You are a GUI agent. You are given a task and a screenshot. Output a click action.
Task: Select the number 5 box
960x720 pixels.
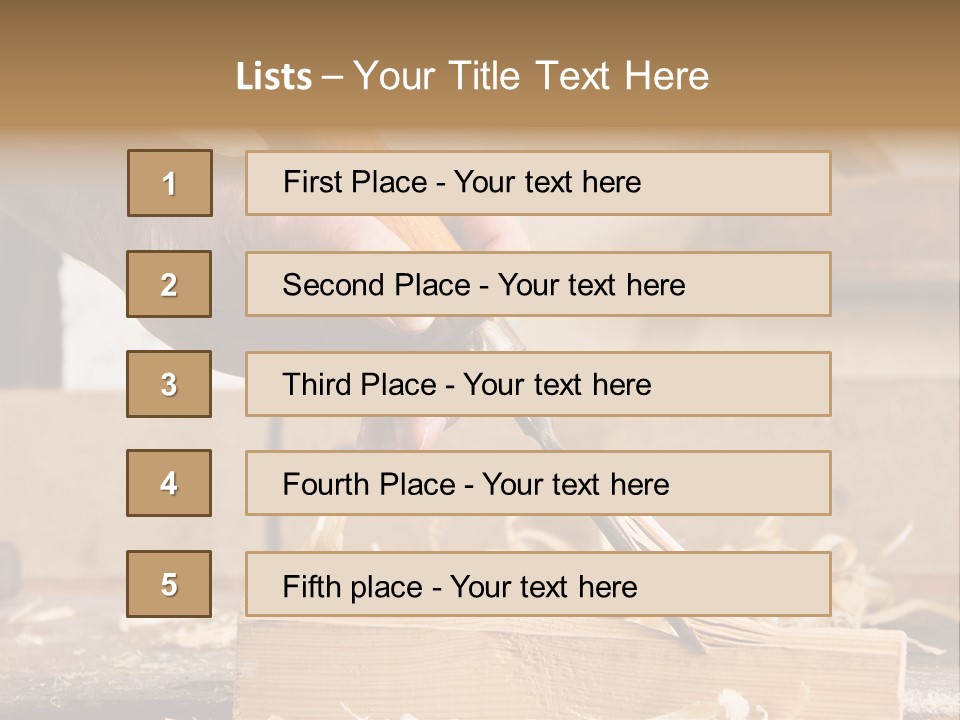(169, 584)
